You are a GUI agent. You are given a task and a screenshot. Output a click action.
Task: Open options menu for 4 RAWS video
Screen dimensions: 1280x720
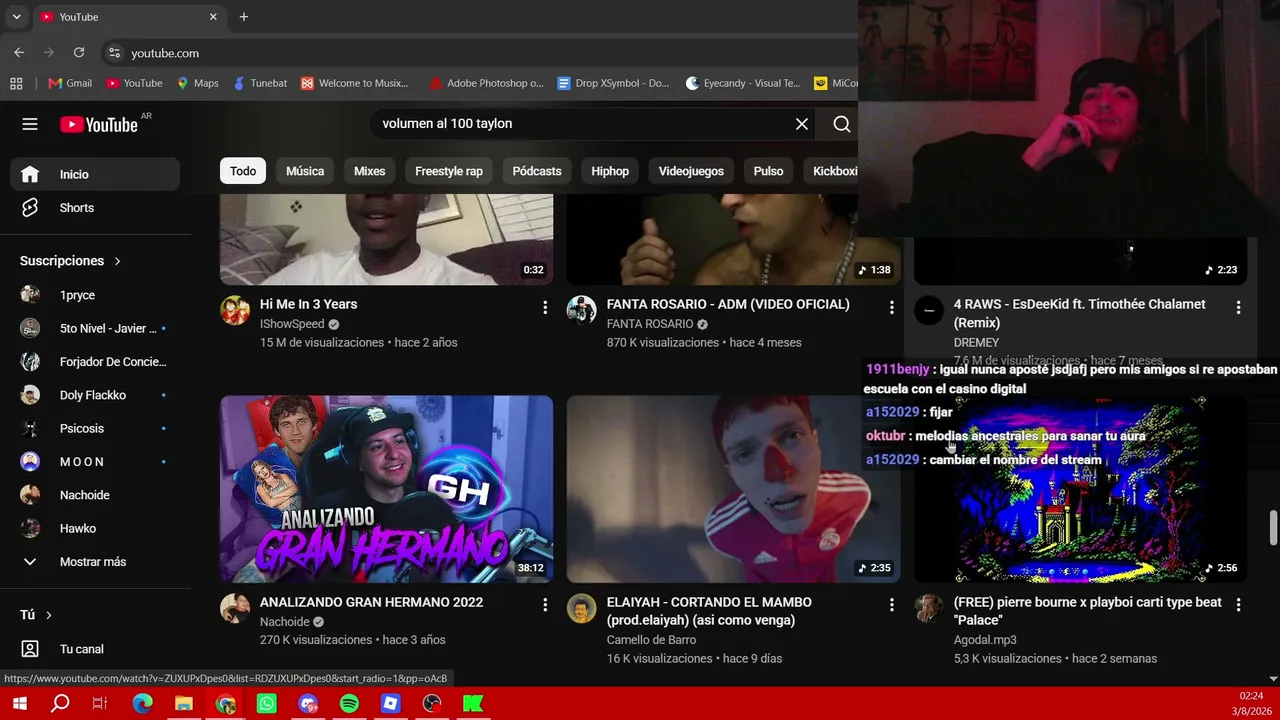click(1238, 308)
